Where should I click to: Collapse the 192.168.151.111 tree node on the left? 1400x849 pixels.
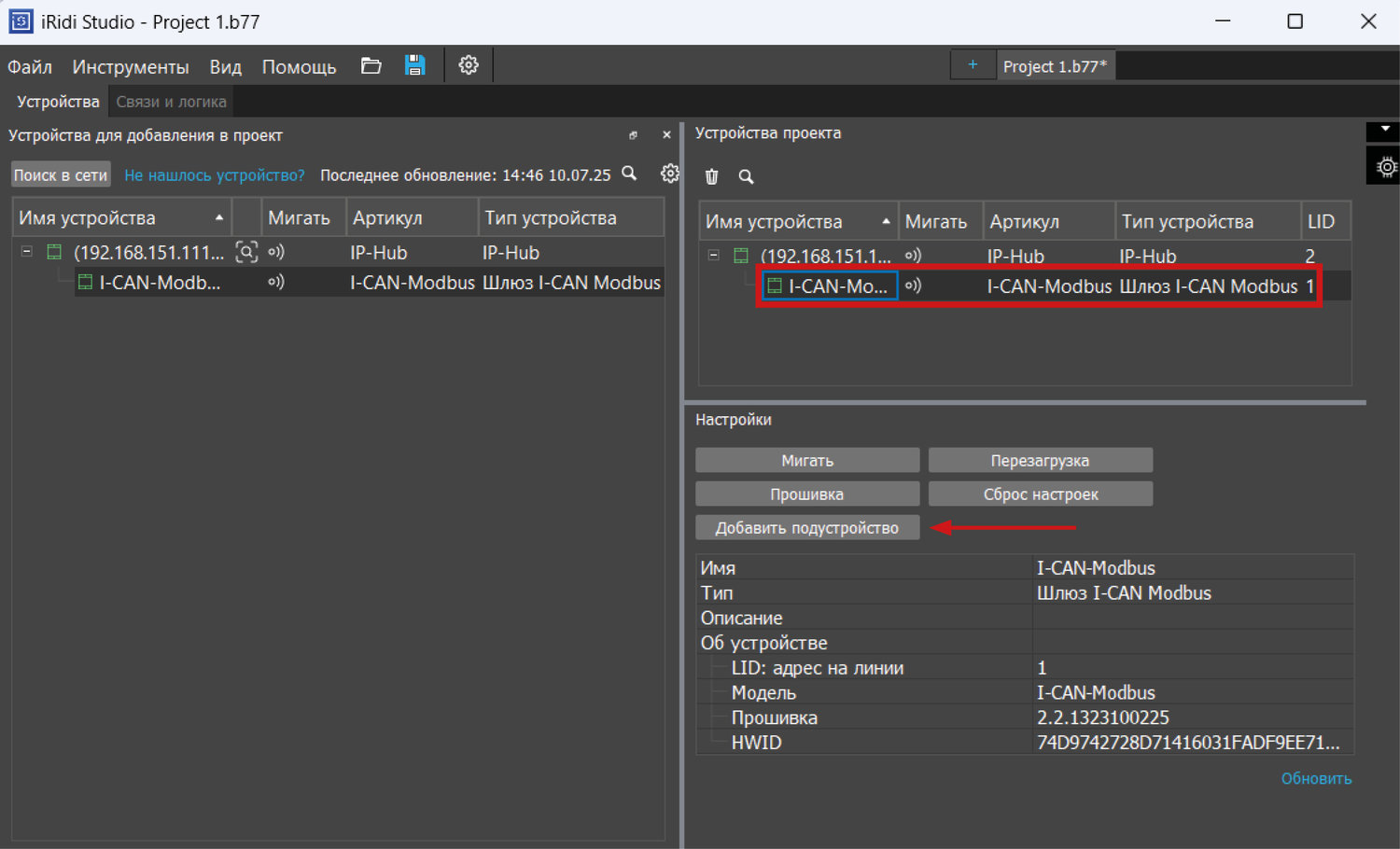click(x=27, y=252)
